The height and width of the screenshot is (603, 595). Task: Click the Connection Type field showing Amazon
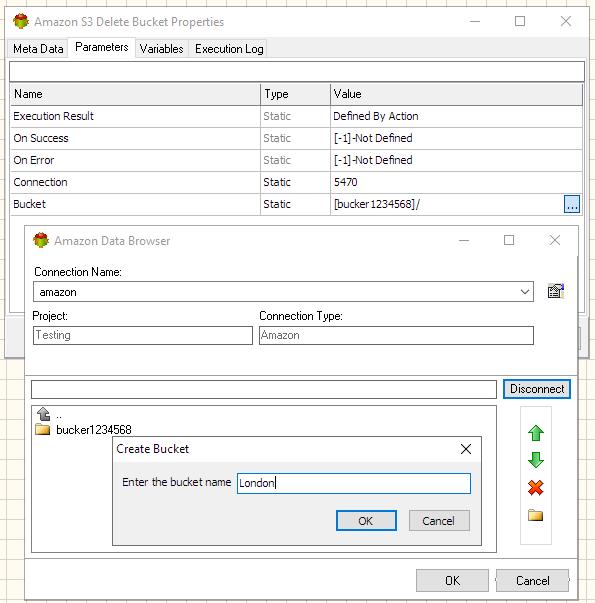396,335
